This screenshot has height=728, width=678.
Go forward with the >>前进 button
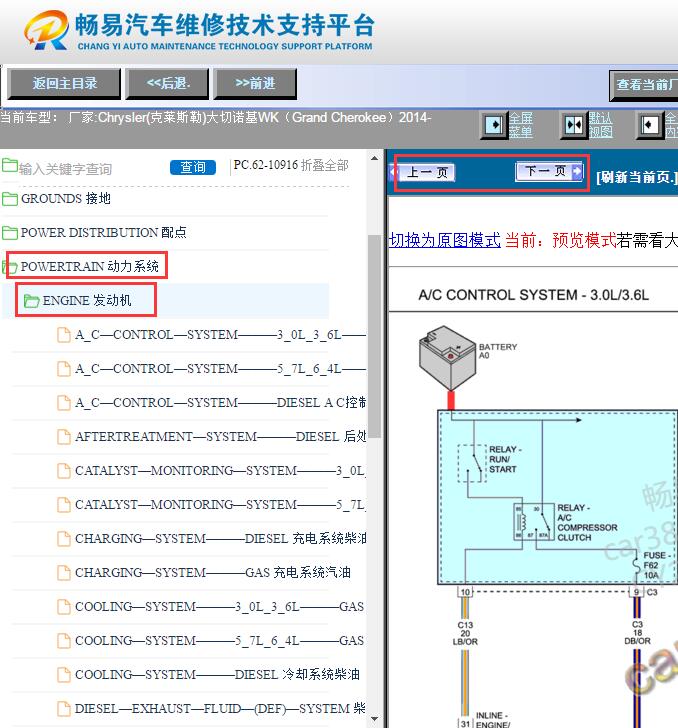click(255, 84)
